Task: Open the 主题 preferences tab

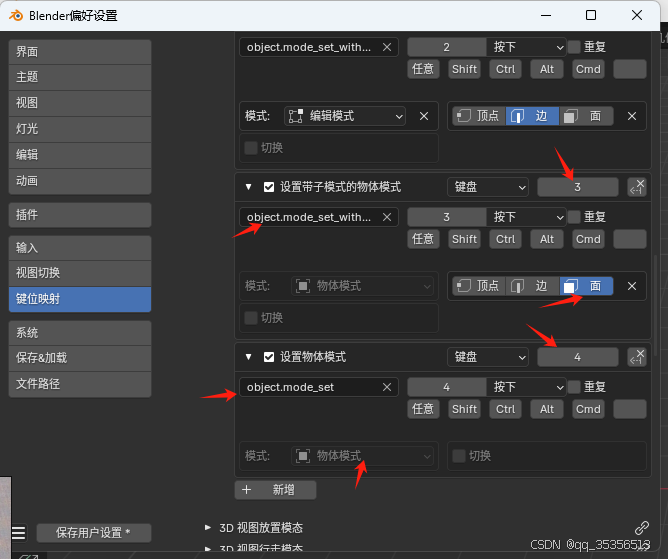Action: point(80,77)
